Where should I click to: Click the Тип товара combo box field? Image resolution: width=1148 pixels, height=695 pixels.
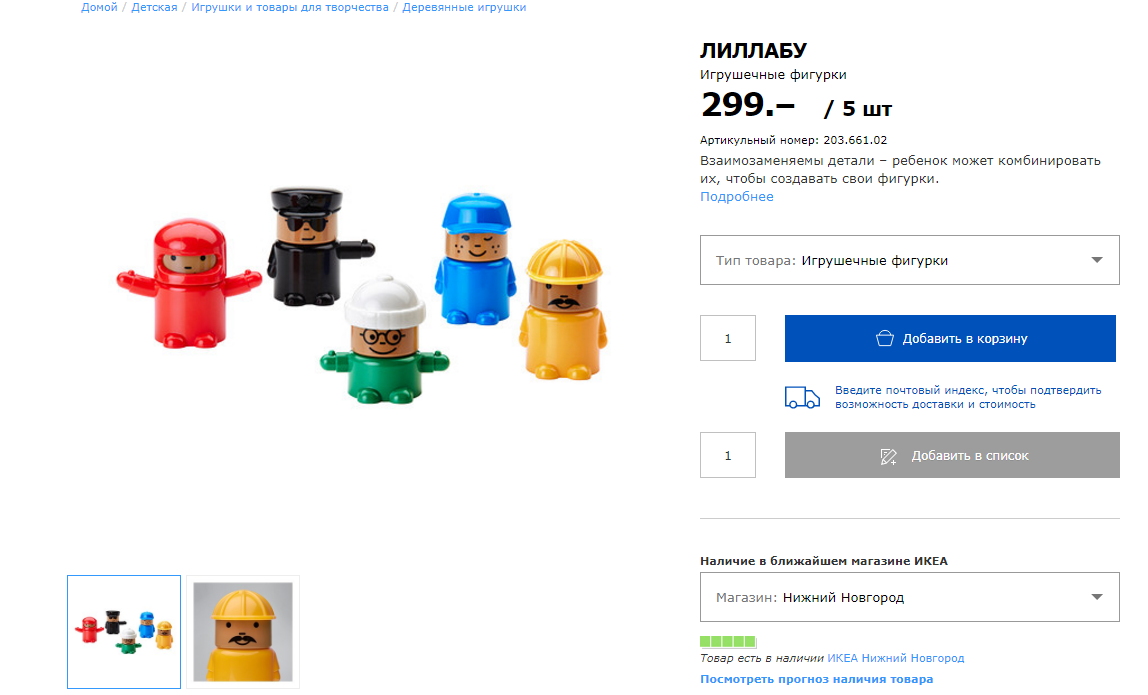point(909,260)
